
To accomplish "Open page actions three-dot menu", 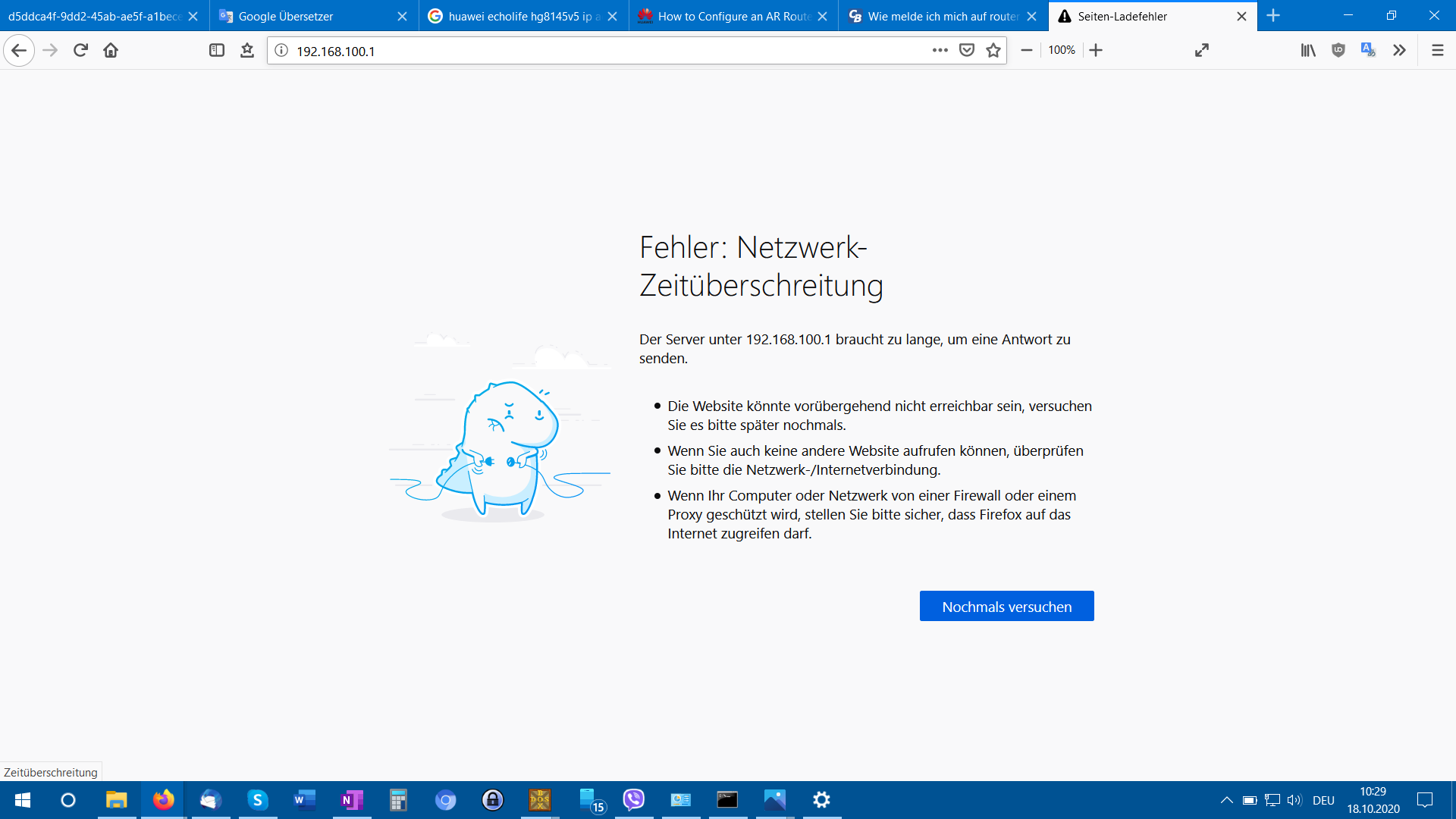I will (940, 50).
